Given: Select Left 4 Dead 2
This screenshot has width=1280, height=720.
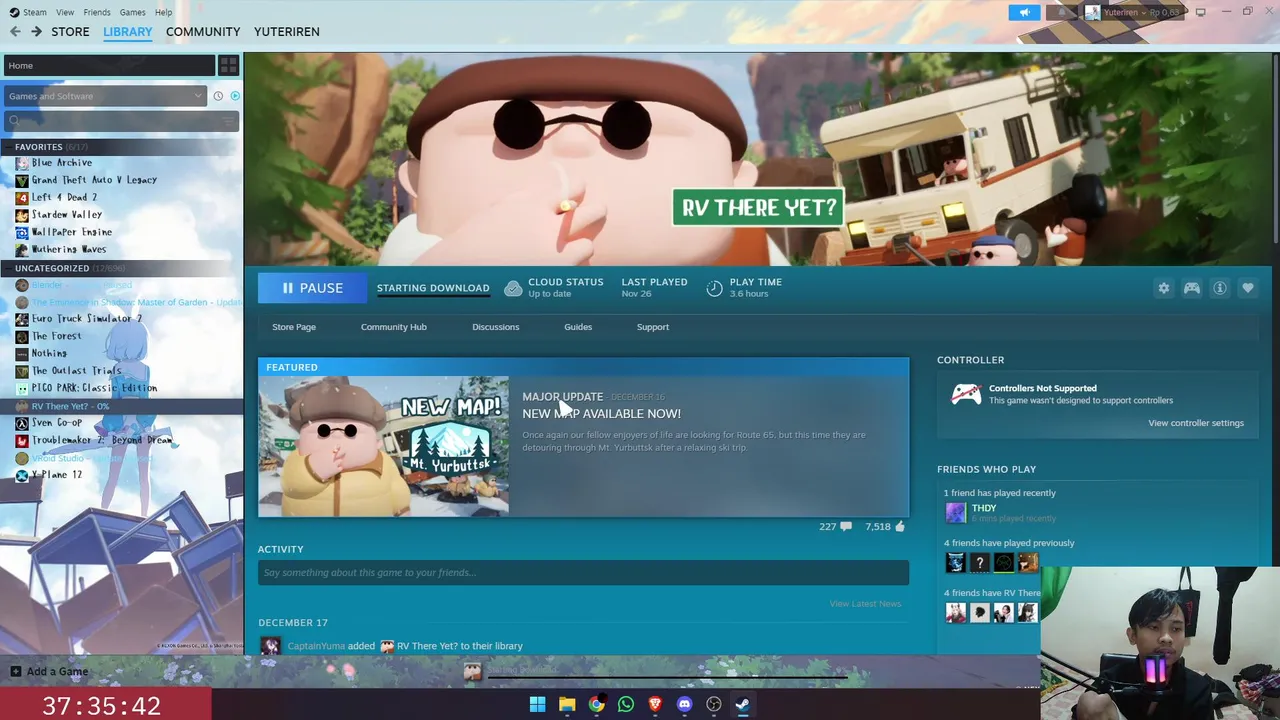Looking at the screenshot, I should [64, 197].
